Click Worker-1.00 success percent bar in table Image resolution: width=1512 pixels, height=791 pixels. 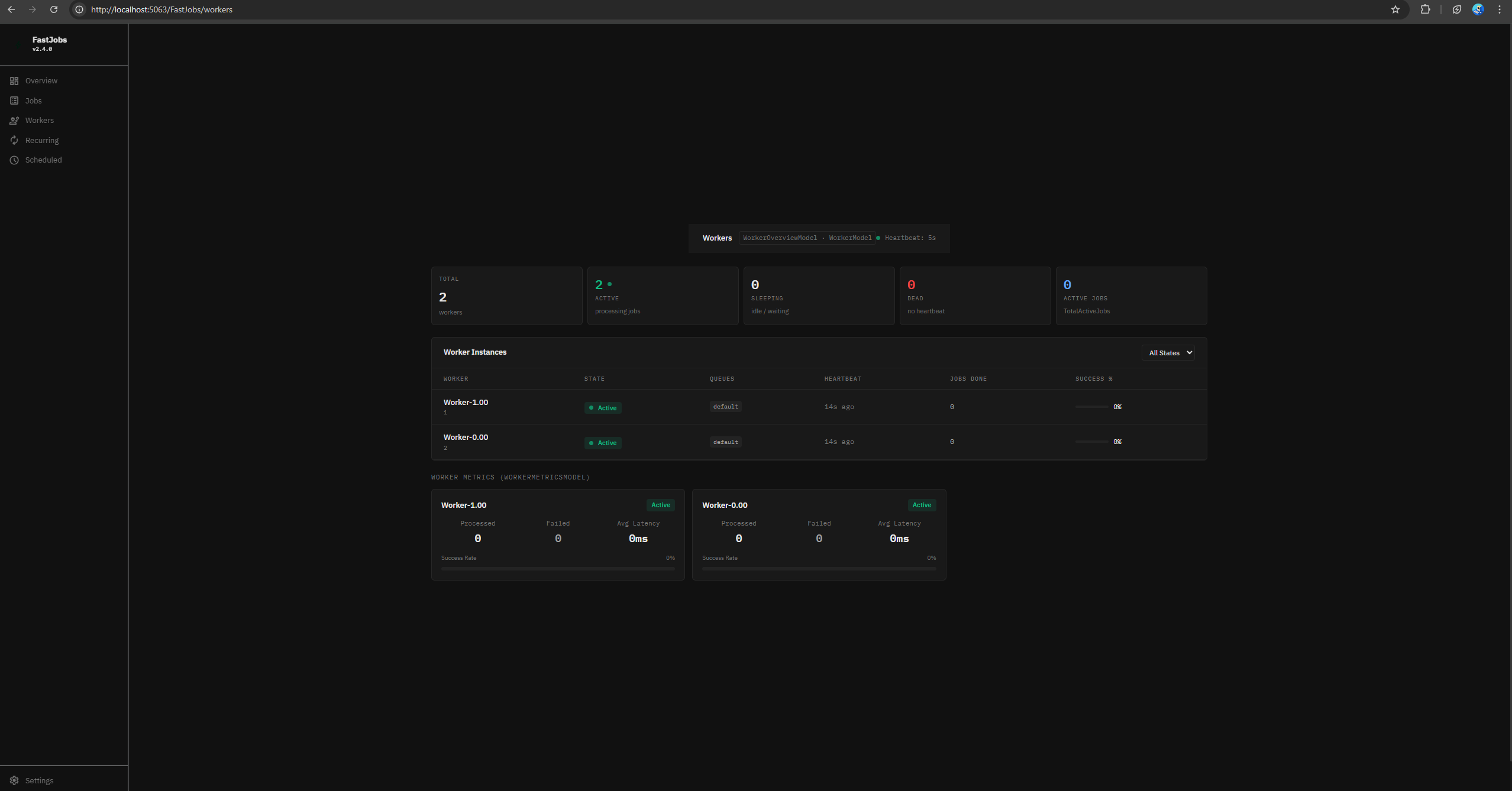pyautogui.click(x=1092, y=407)
